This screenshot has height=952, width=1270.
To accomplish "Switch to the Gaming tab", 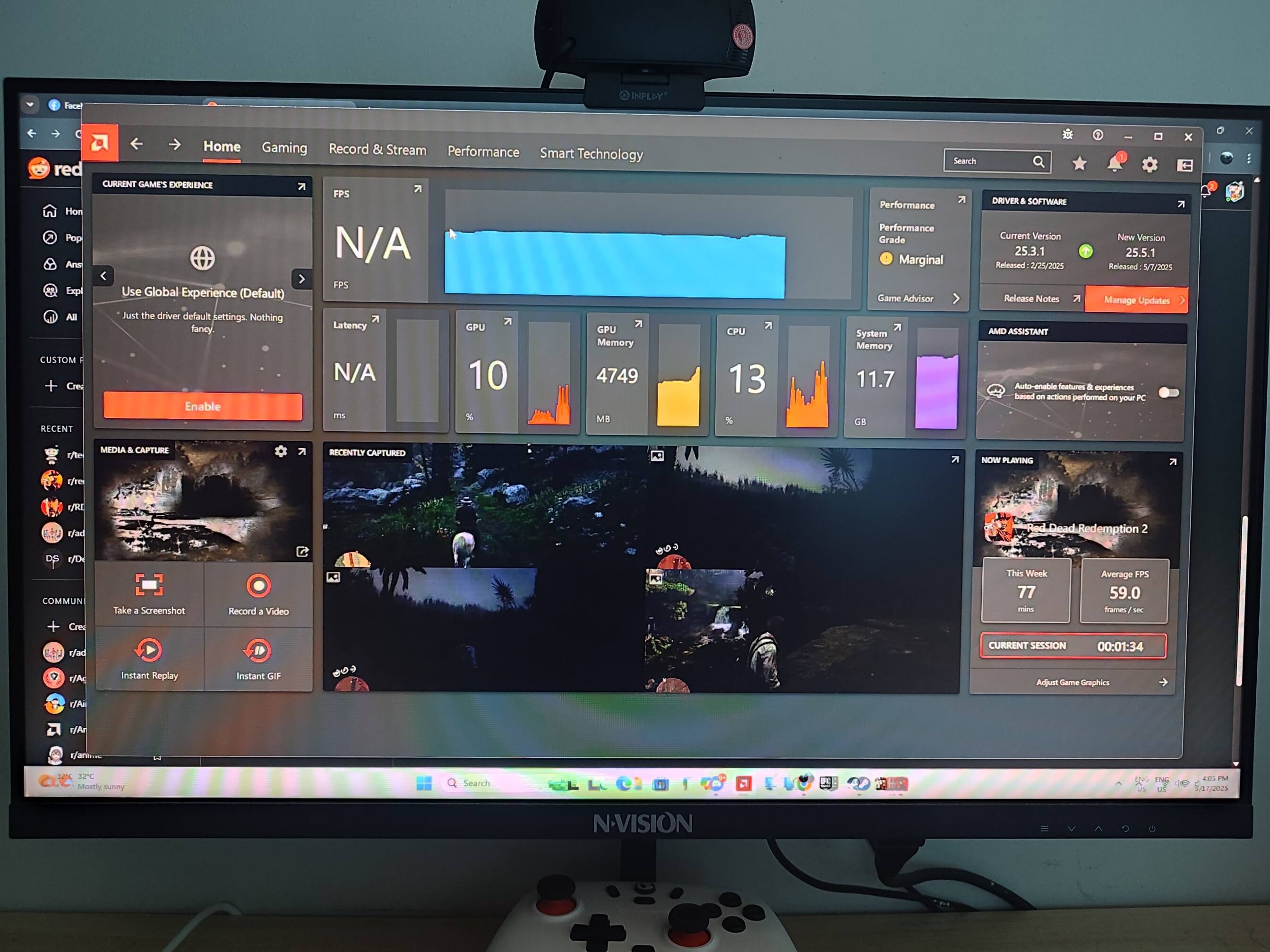I will point(284,148).
